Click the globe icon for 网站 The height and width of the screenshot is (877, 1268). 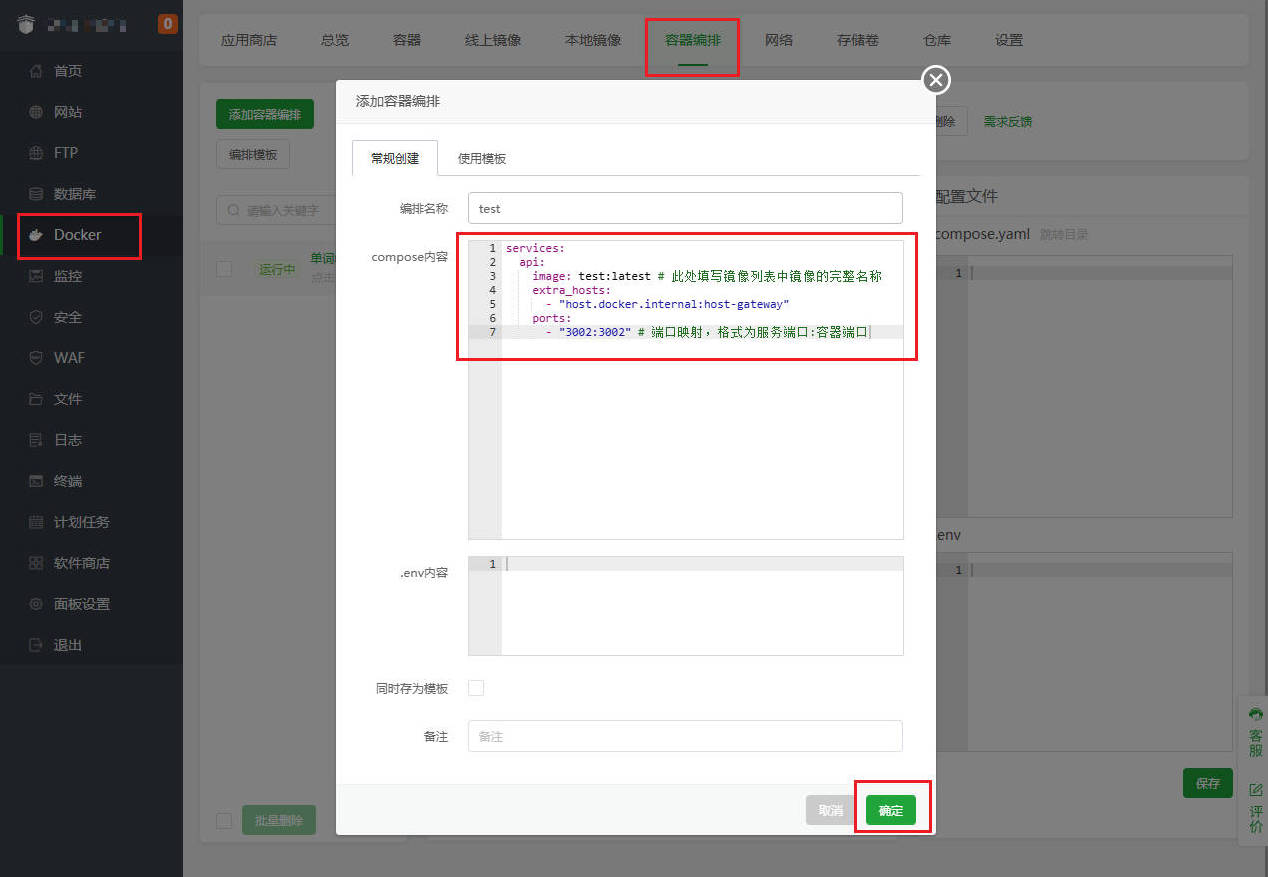point(36,112)
